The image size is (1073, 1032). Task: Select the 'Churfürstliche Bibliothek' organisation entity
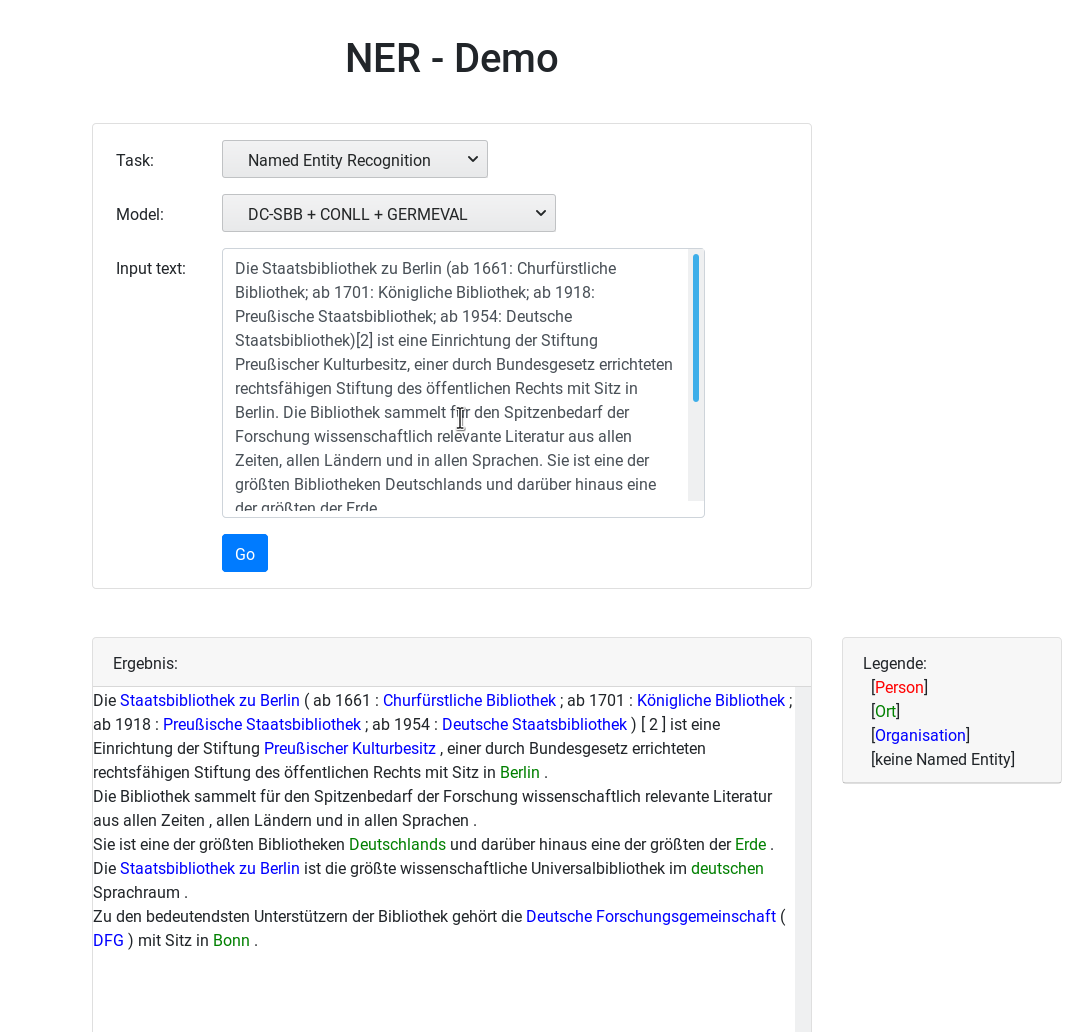click(469, 700)
